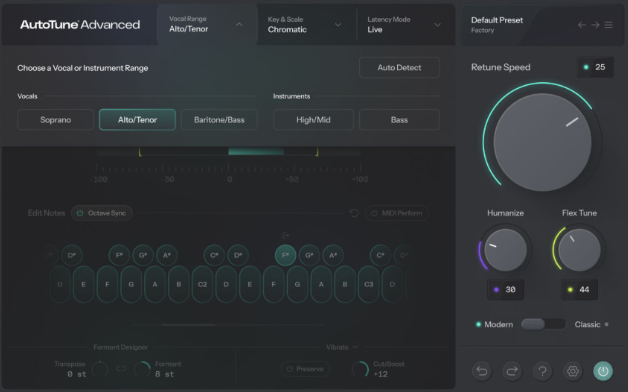628x392 pixels.
Task: Choose the Modern mode label
Action: click(x=498, y=324)
